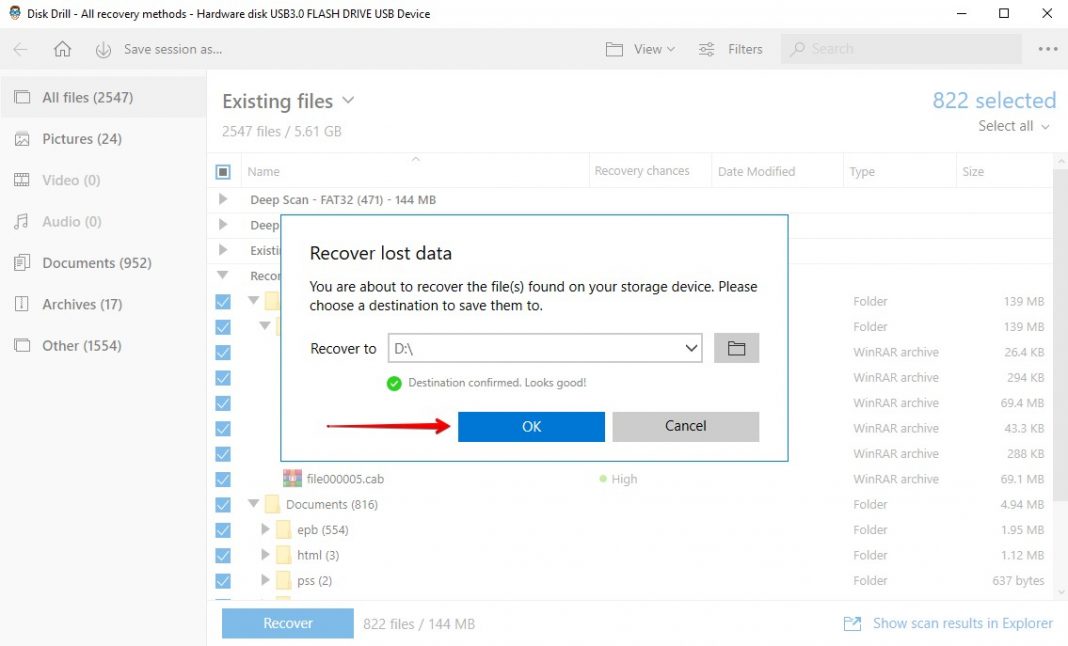Click the folder browse icon in dialog
1068x646 pixels.
point(736,347)
